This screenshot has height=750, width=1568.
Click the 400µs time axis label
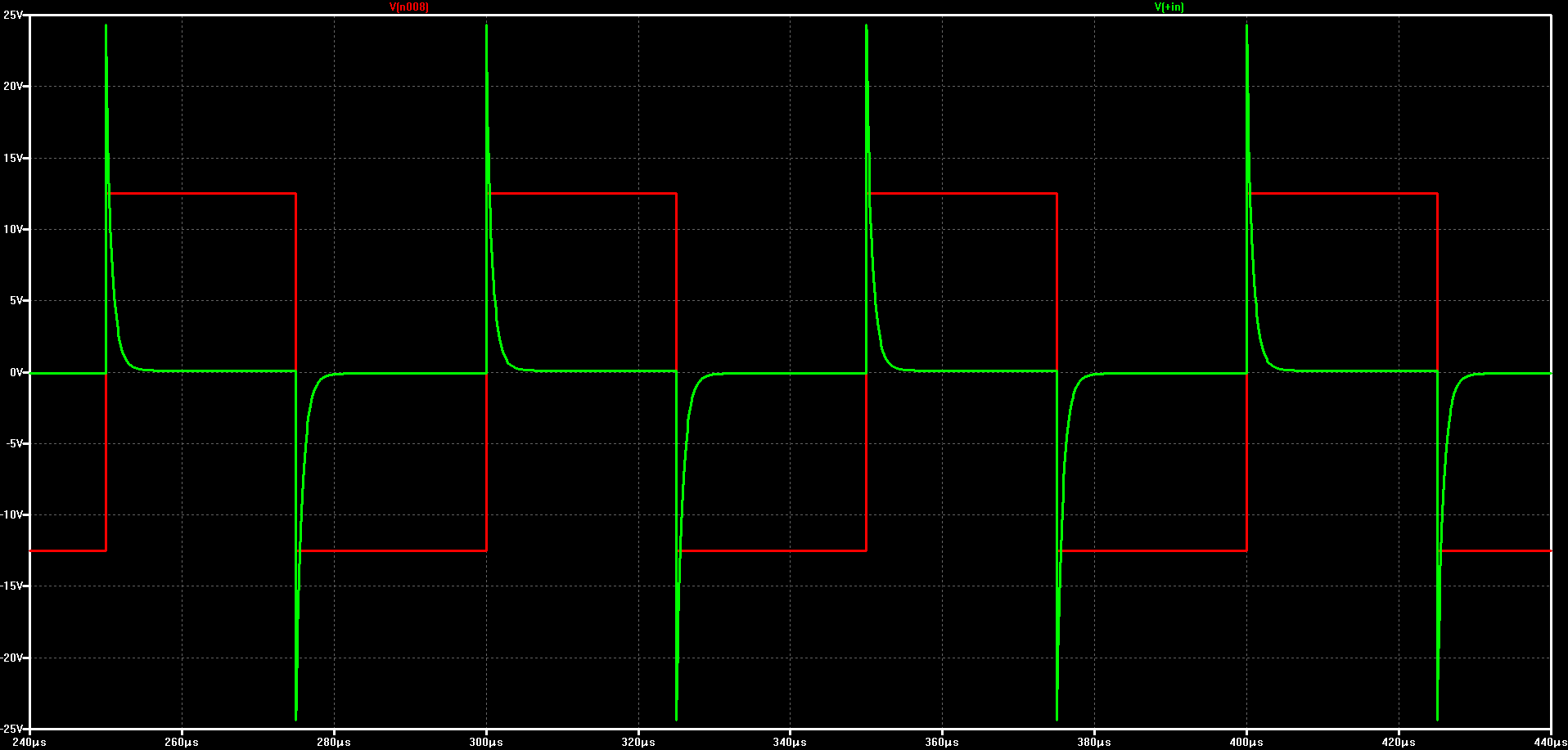(x=1246, y=742)
